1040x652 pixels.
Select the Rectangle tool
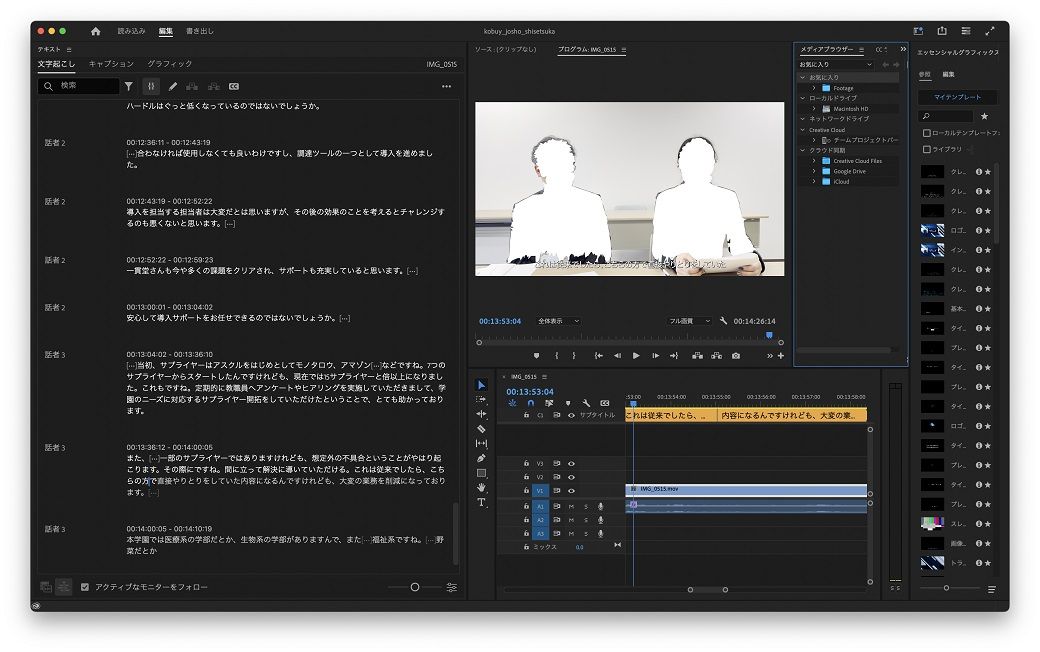(482, 473)
